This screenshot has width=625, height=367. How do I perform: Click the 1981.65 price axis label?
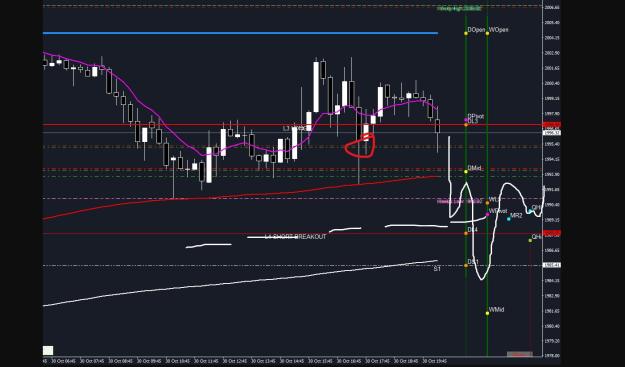pos(552,311)
